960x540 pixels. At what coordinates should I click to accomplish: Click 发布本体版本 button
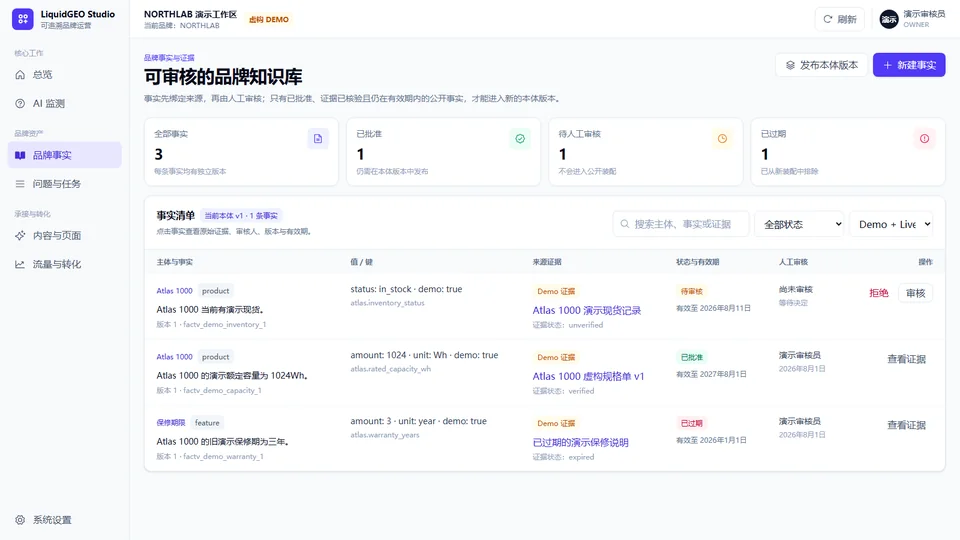[x=822, y=65]
